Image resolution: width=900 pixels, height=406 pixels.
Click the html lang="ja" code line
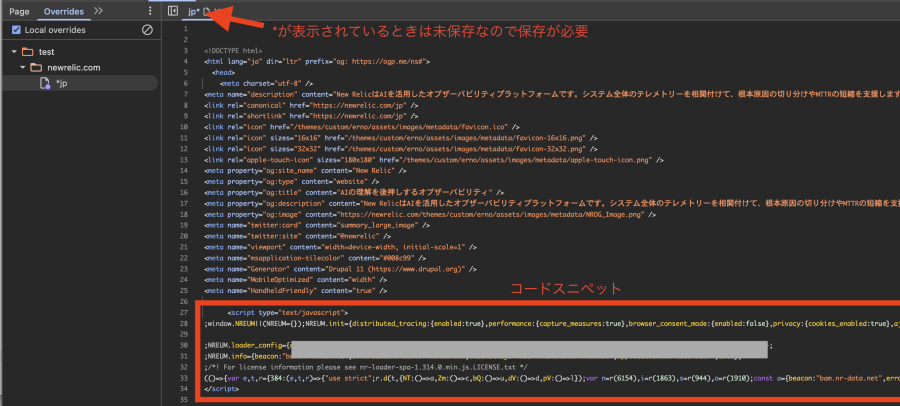point(317,62)
